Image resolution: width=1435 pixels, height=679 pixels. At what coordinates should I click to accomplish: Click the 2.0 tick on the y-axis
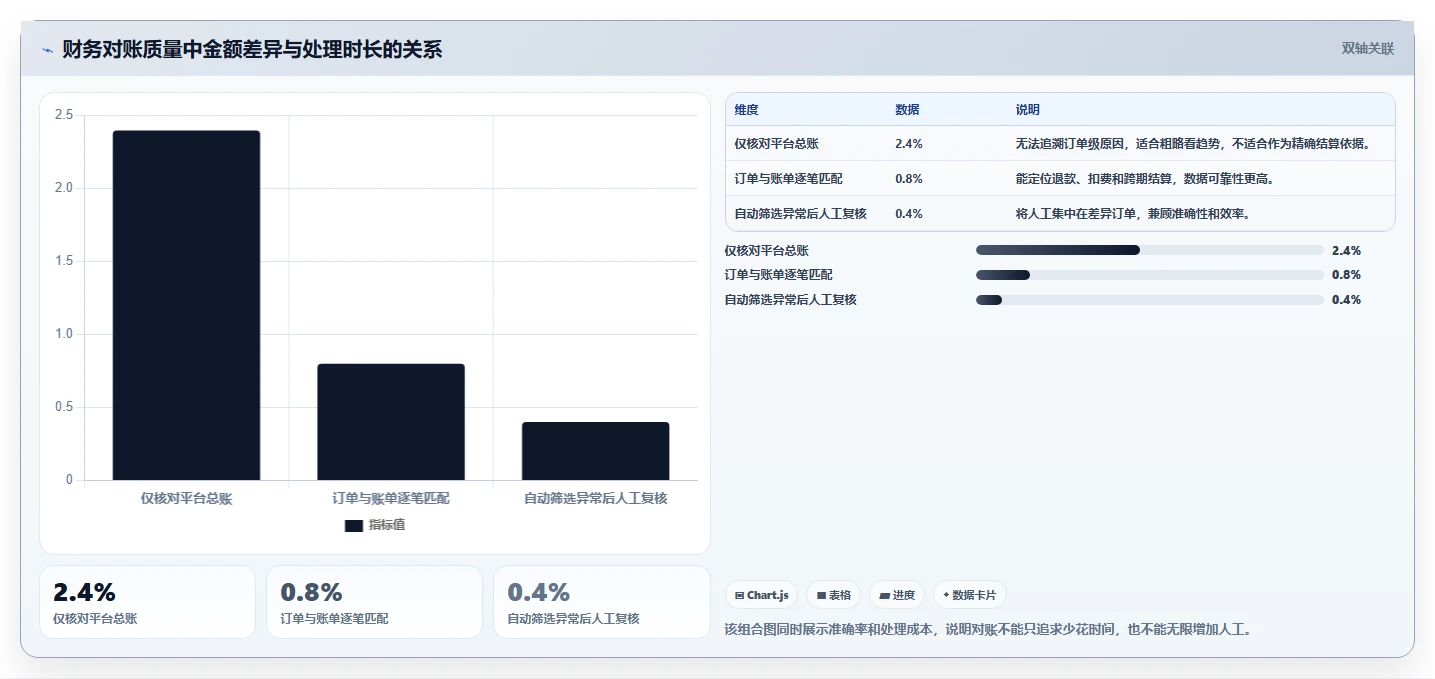64,188
